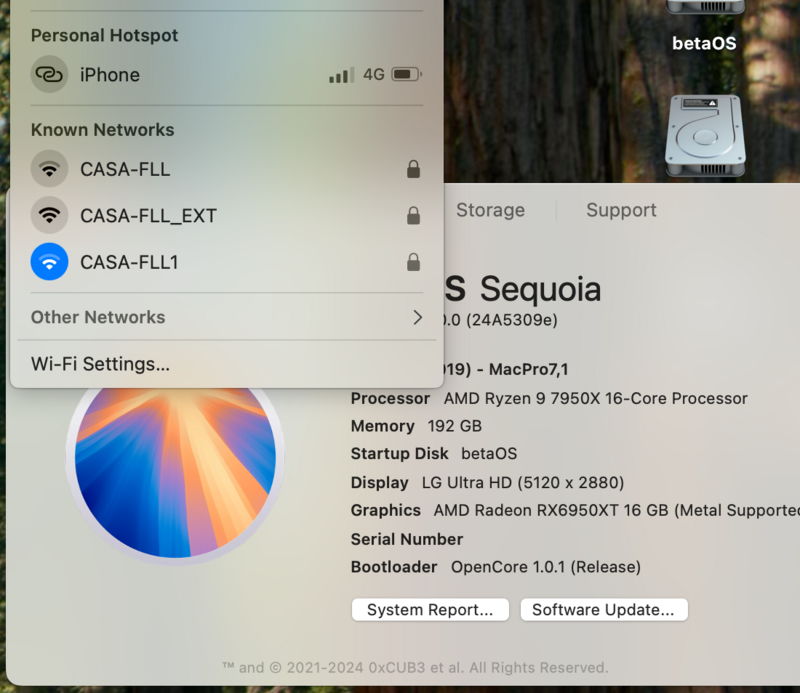Click the AMD Ryzen 9 7950X processor value
800x693 pixels.
[x=595, y=399]
